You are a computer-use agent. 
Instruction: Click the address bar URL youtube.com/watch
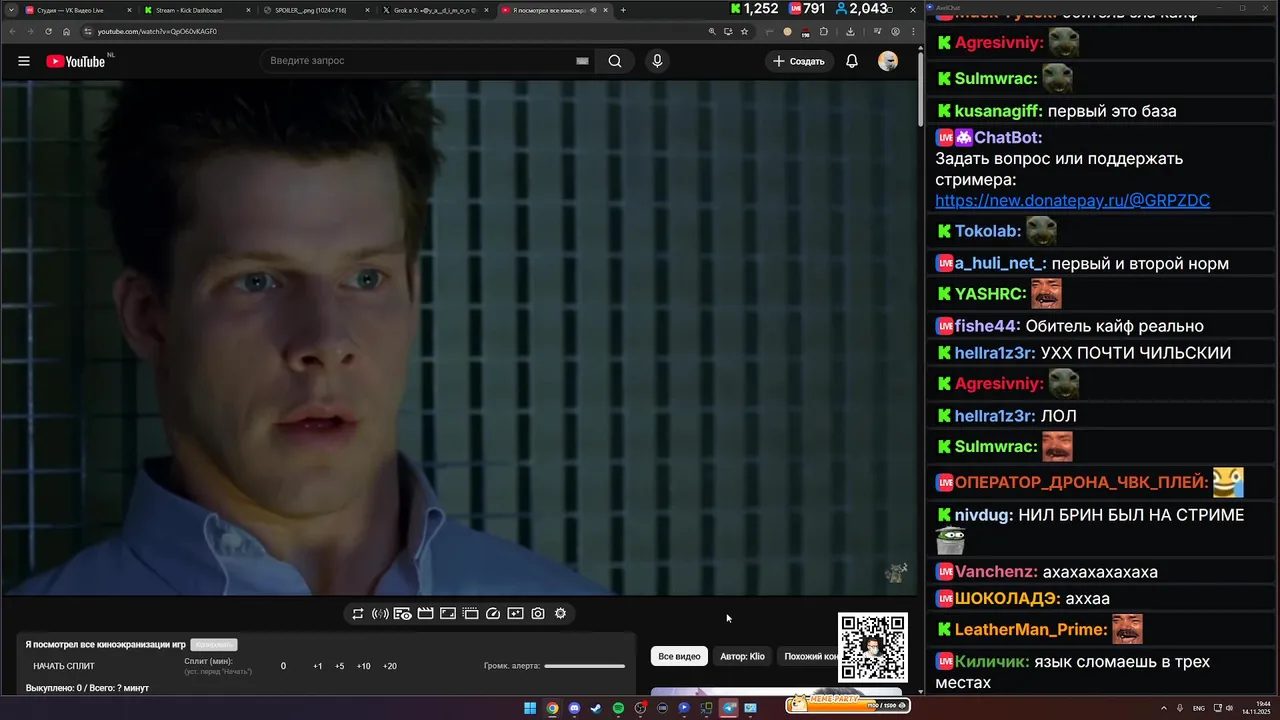(157, 31)
